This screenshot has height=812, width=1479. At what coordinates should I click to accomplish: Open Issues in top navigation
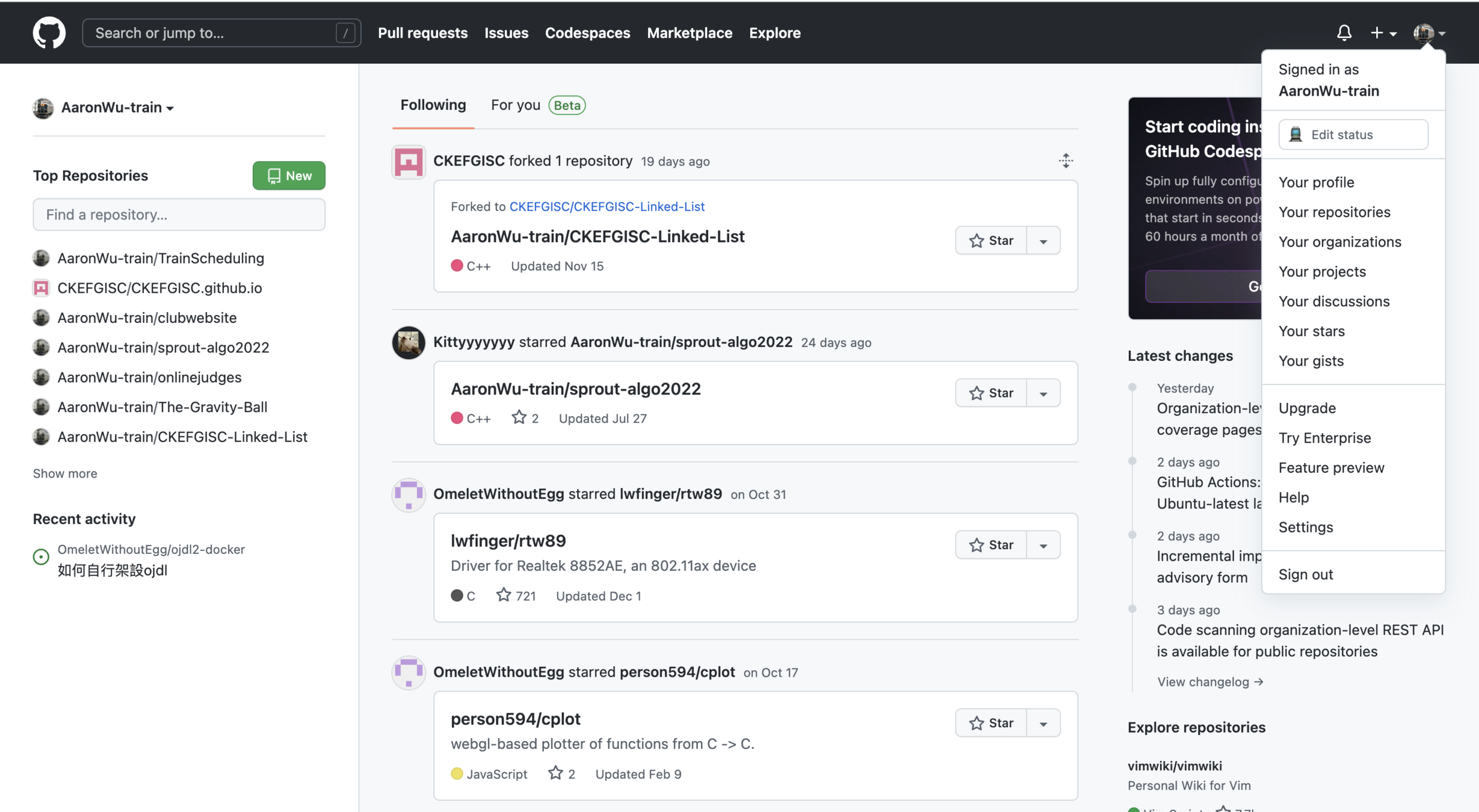coord(506,32)
